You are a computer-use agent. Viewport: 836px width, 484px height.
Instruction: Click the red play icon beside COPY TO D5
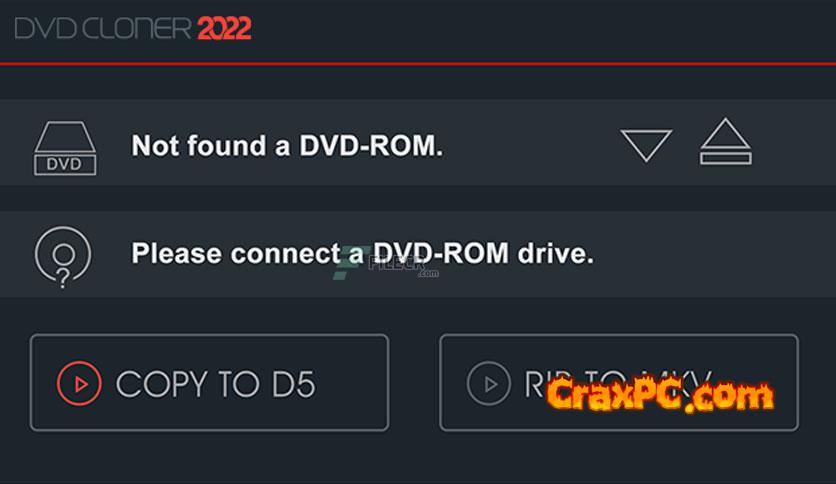point(79,383)
